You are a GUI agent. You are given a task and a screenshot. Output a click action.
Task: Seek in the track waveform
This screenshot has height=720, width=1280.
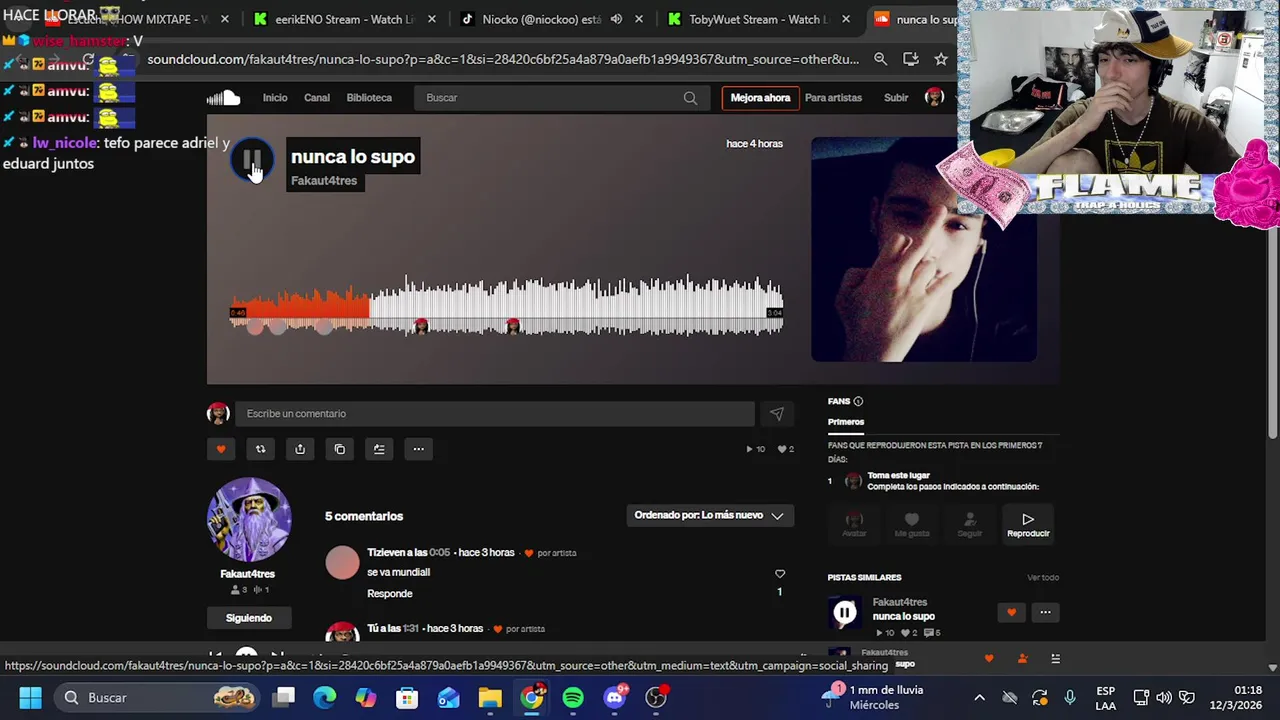(x=506, y=305)
